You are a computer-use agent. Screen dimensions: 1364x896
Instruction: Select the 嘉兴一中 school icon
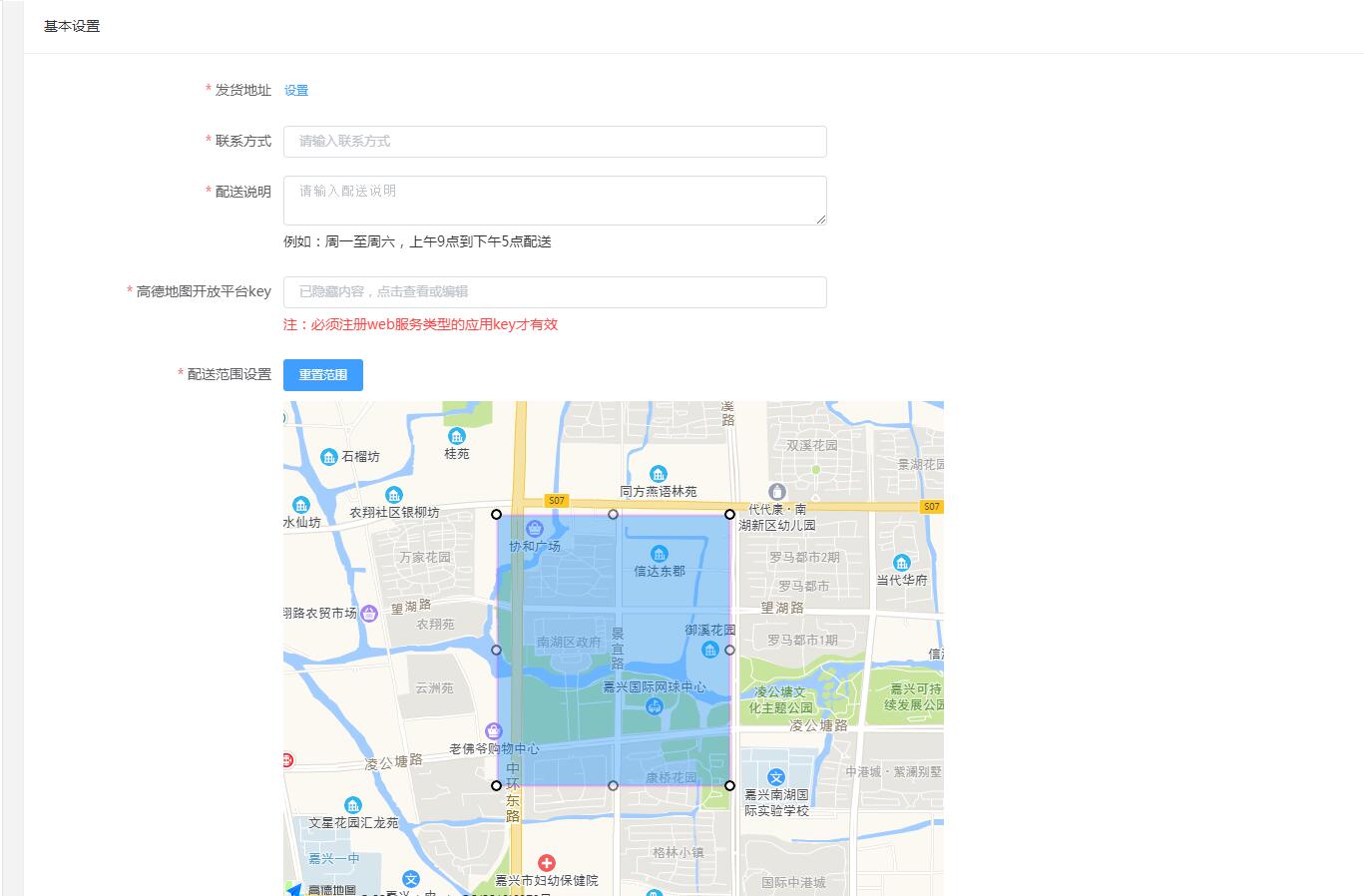[x=411, y=880]
